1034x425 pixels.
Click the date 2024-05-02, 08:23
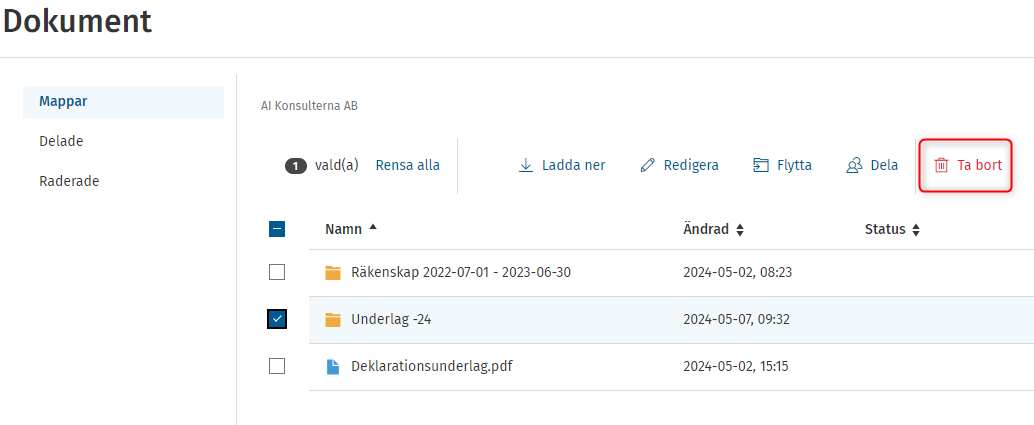click(x=737, y=273)
